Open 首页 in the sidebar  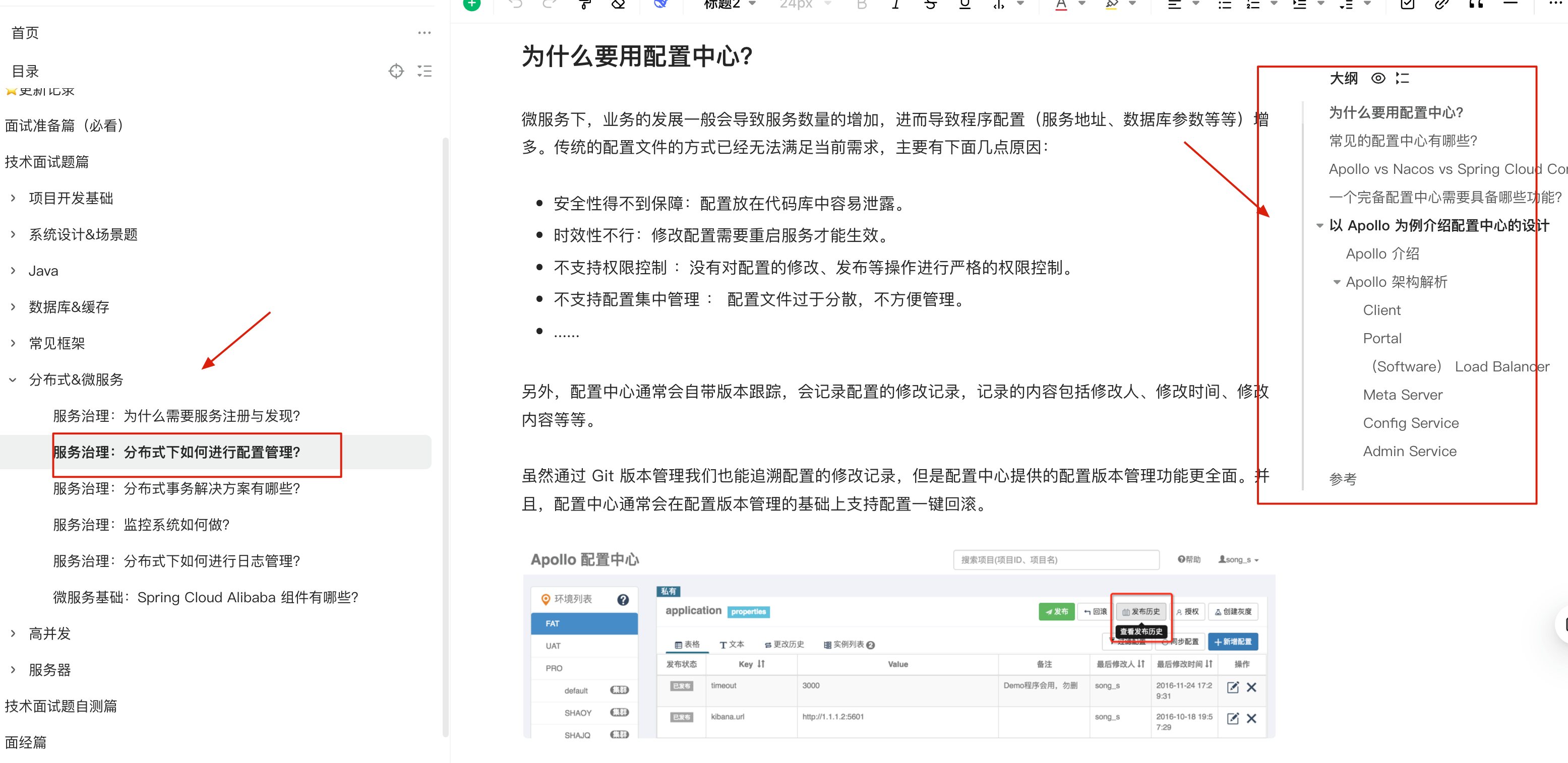(x=25, y=33)
